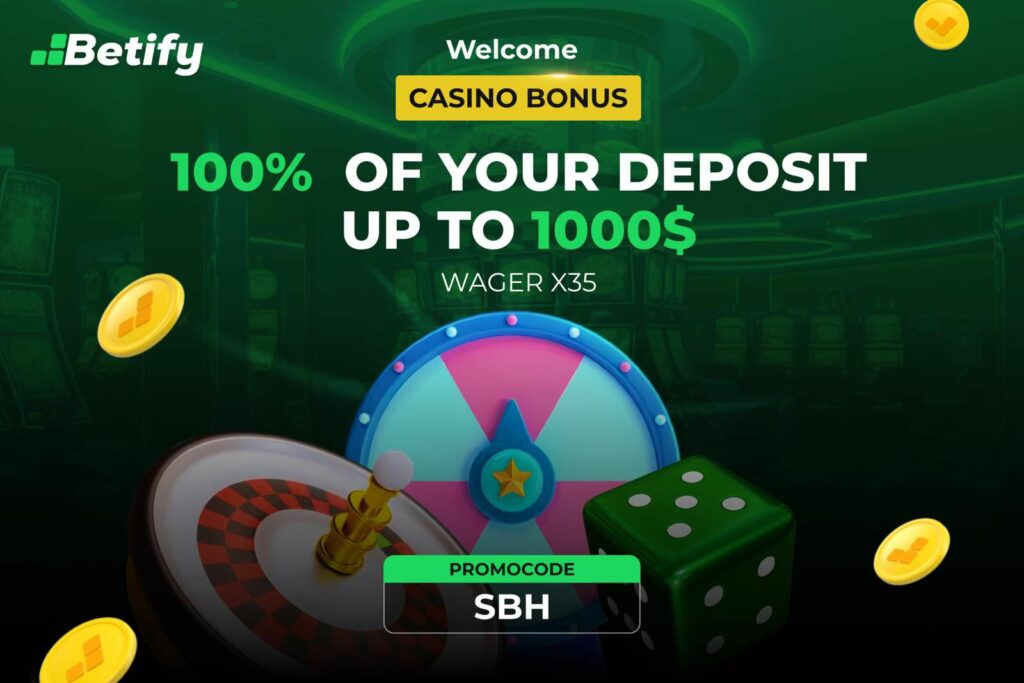Click the green 100% text

pos(241,172)
